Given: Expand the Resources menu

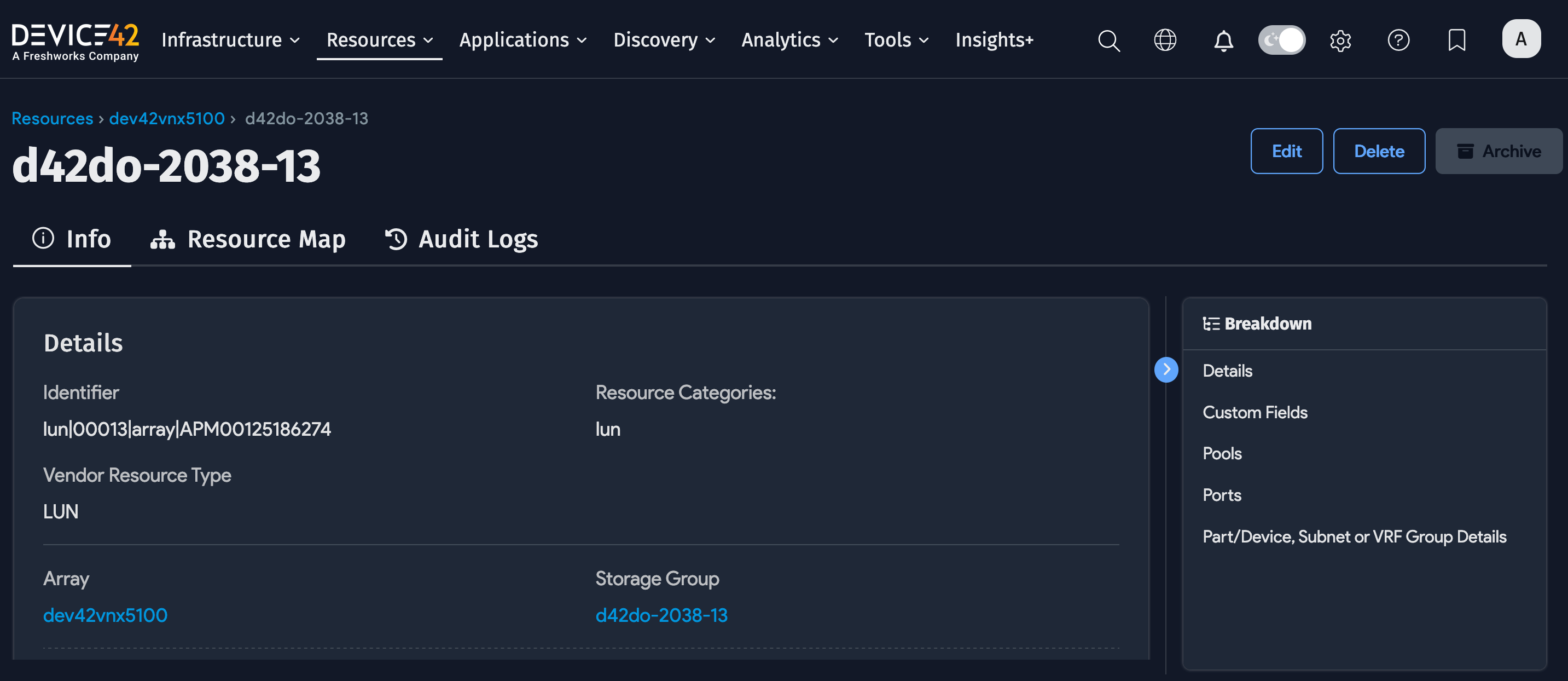Looking at the screenshot, I should (379, 39).
